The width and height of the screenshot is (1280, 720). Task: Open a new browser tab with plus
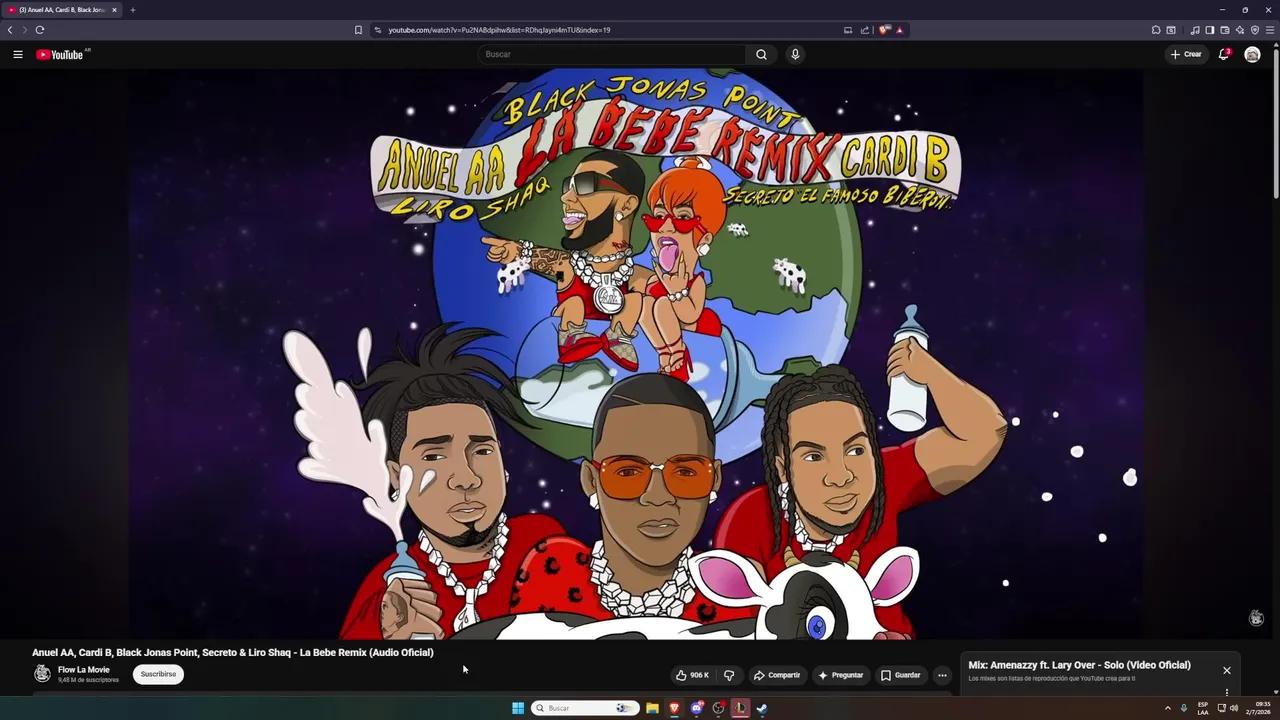(x=132, y=10)
